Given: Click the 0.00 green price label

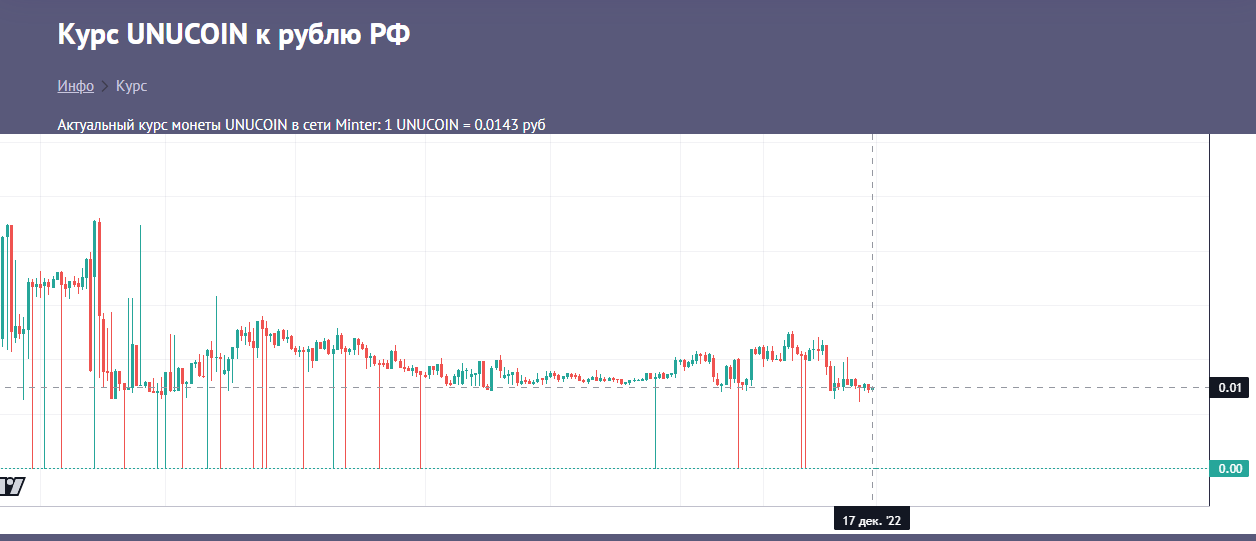Looking at the screenshot, I should [x=1229, y=468].
